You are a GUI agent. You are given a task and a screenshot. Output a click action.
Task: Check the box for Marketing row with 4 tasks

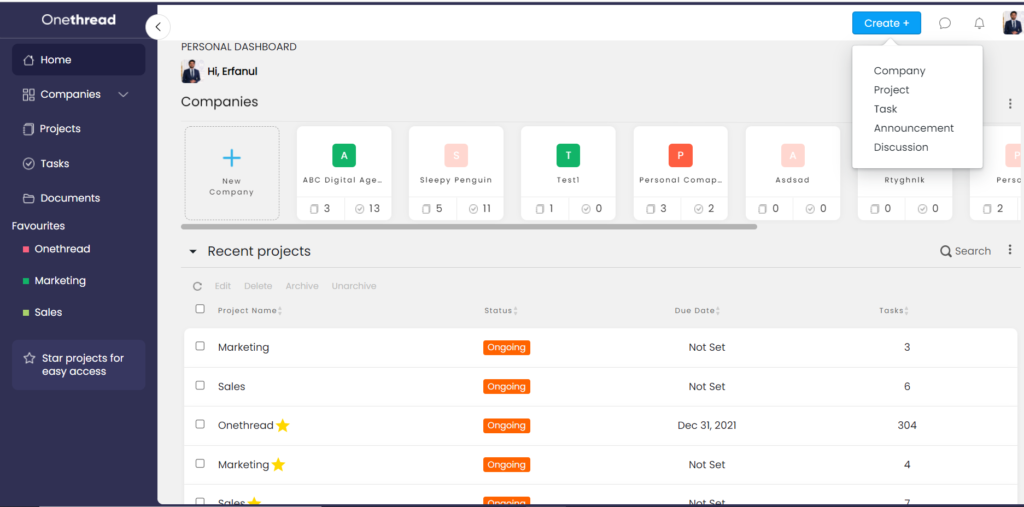200,463
